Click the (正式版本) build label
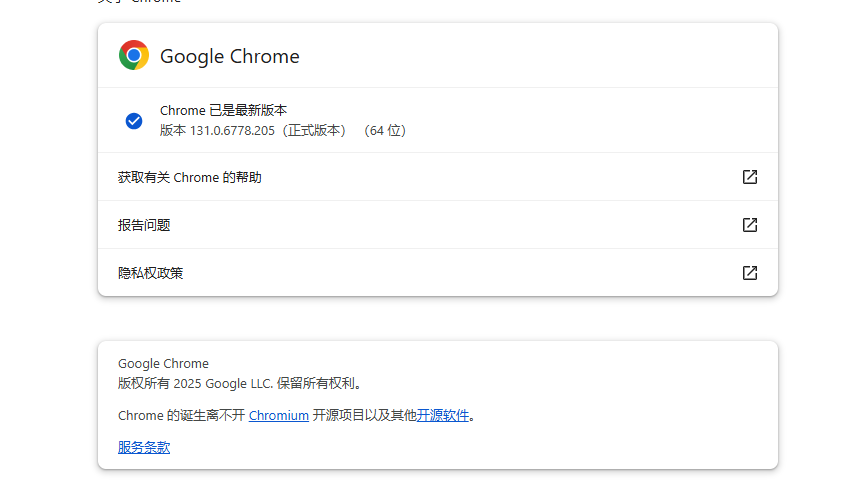Screen dimensions: 844x497 [x=315, y=130]
